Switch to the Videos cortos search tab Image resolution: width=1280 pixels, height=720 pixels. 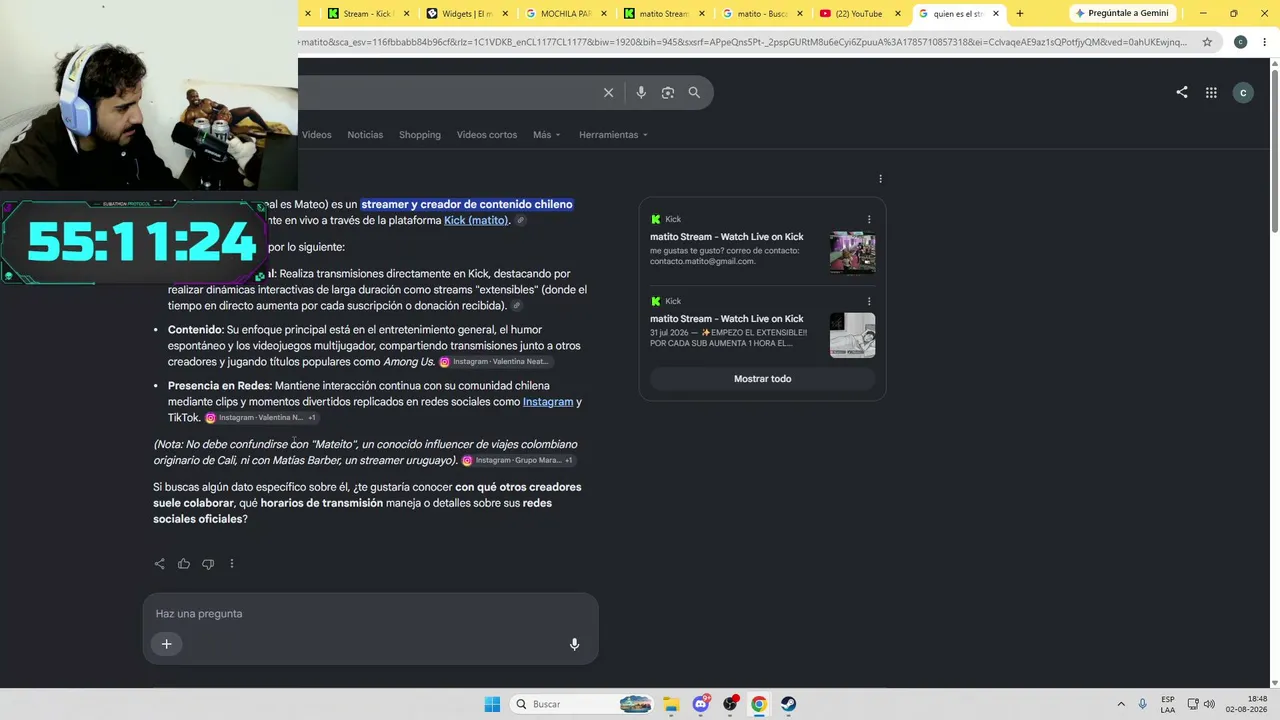(x=487, y=135)
